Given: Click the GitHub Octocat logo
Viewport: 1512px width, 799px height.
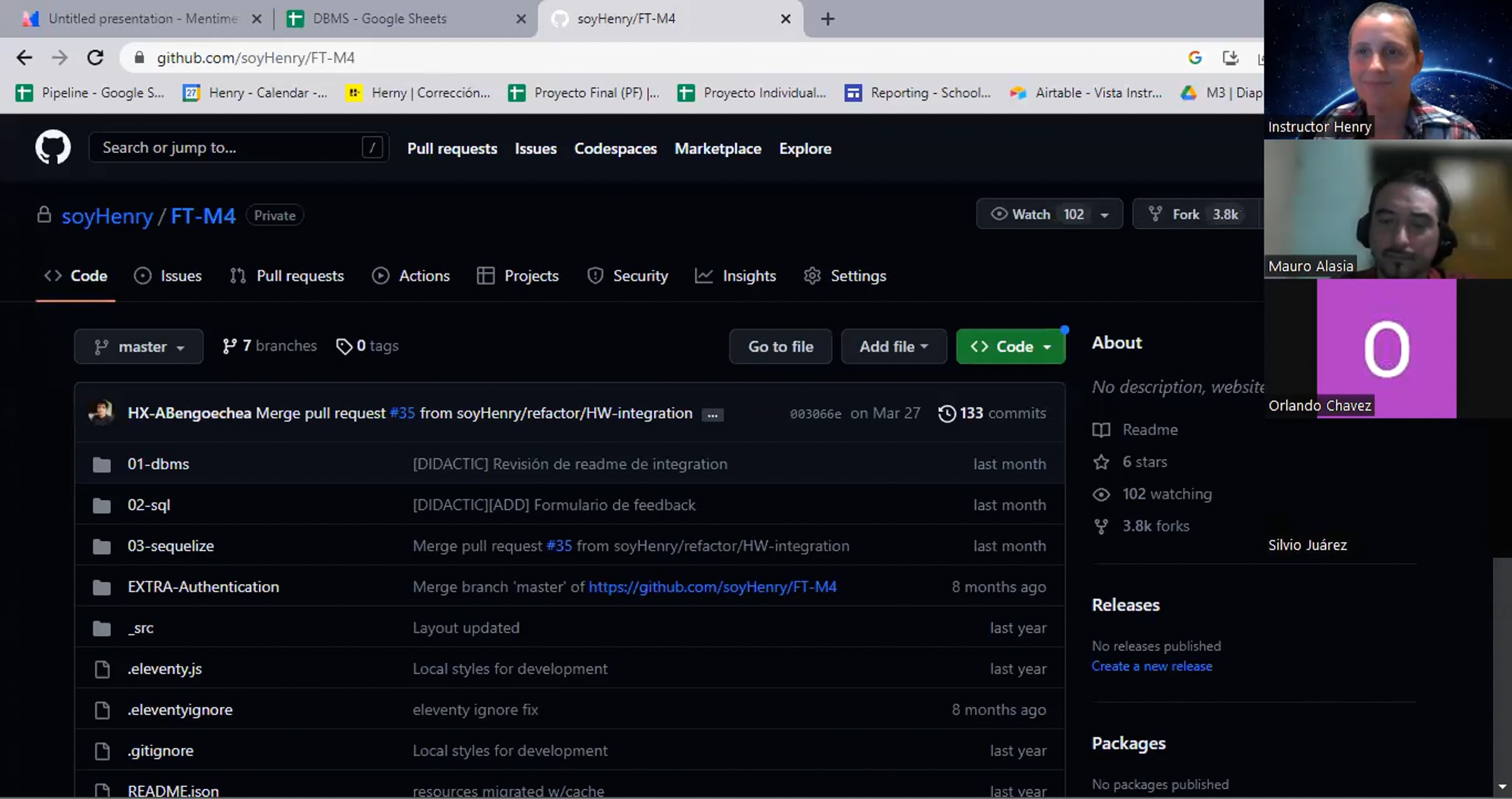Looking at the screenshot, I should (53, 148).
